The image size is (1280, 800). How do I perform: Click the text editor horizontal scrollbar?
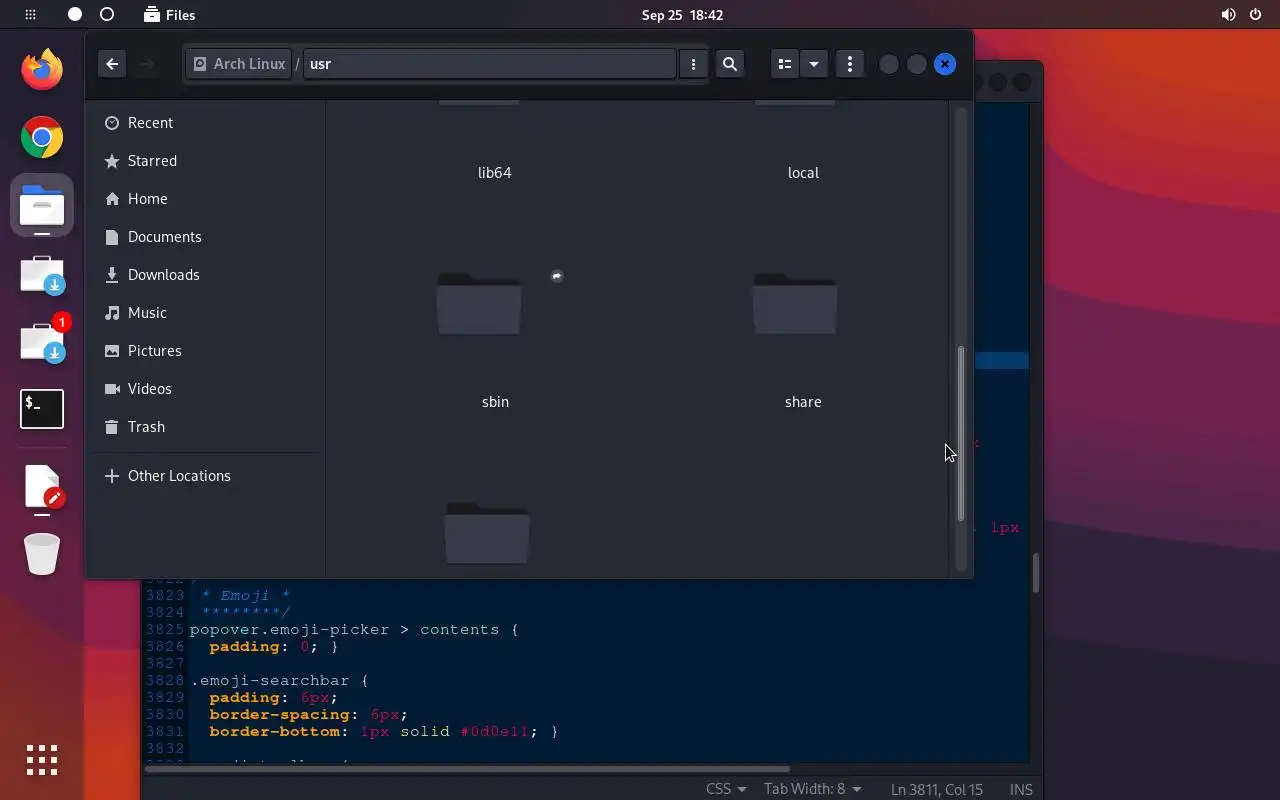[x=468, y=769]
